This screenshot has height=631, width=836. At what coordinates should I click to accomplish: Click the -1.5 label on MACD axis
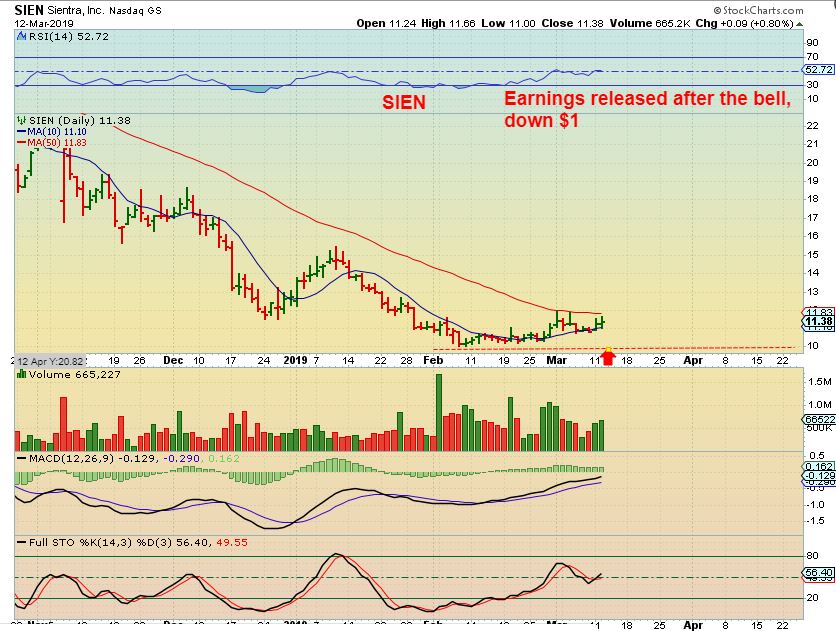pos(816,521)
